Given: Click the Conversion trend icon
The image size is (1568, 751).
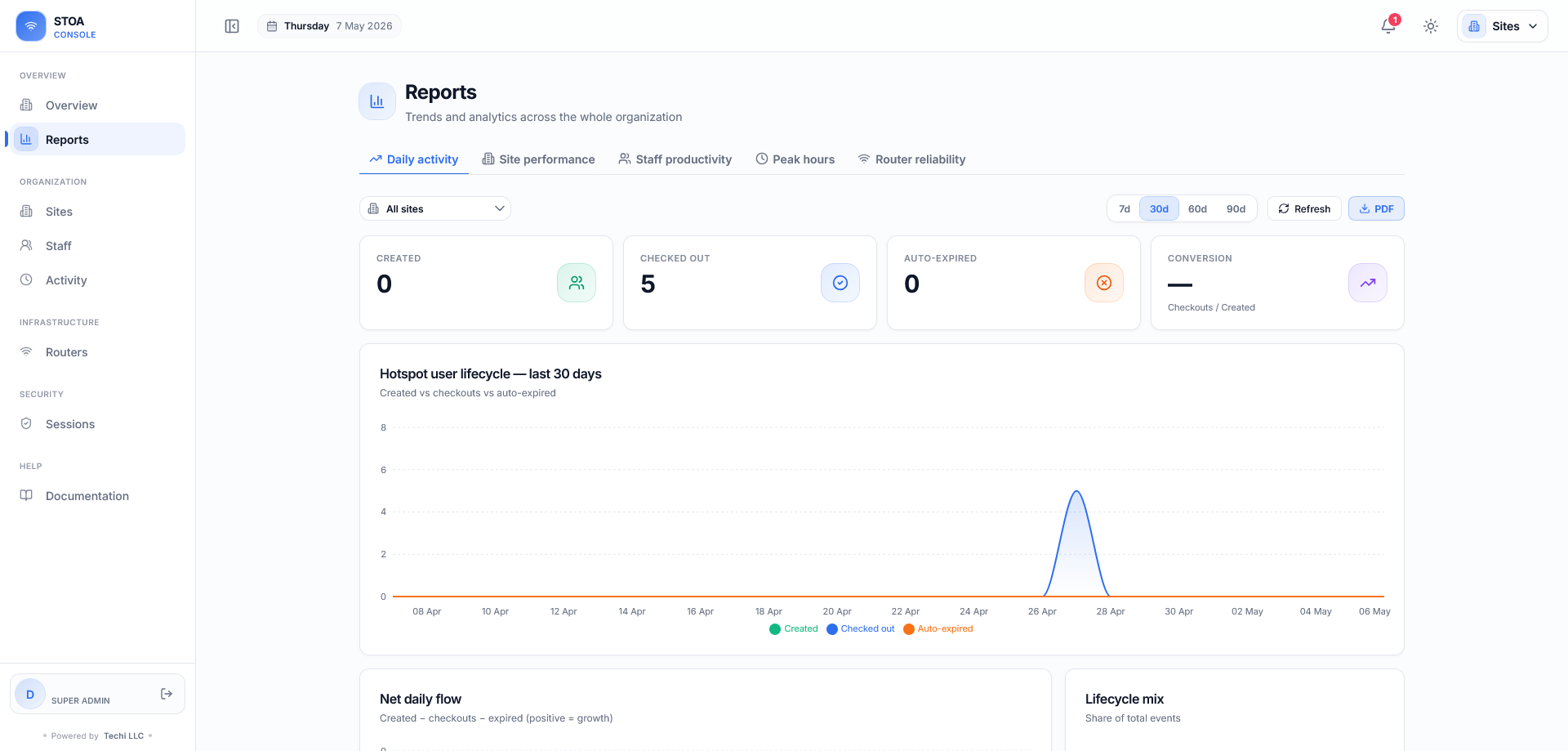Looking at the screenshot, I should click(1368, 283).
